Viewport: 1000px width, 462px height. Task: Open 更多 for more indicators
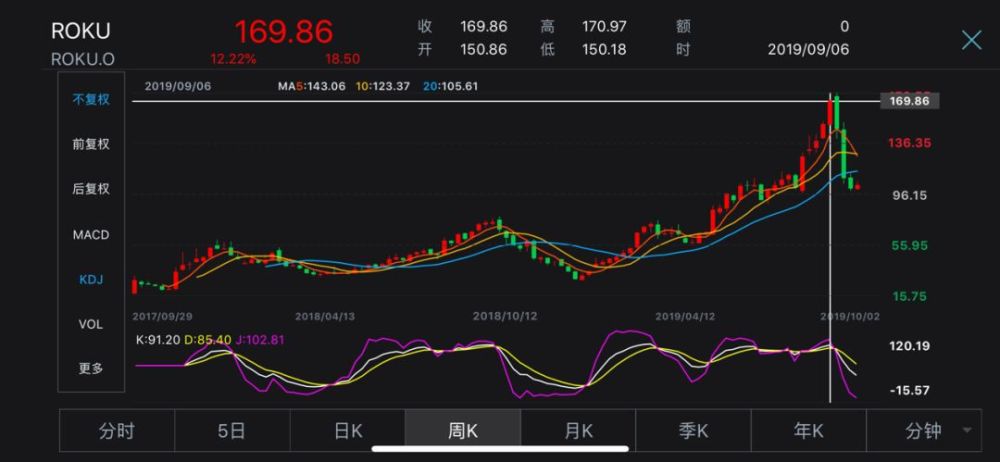[x=91, y=369]
